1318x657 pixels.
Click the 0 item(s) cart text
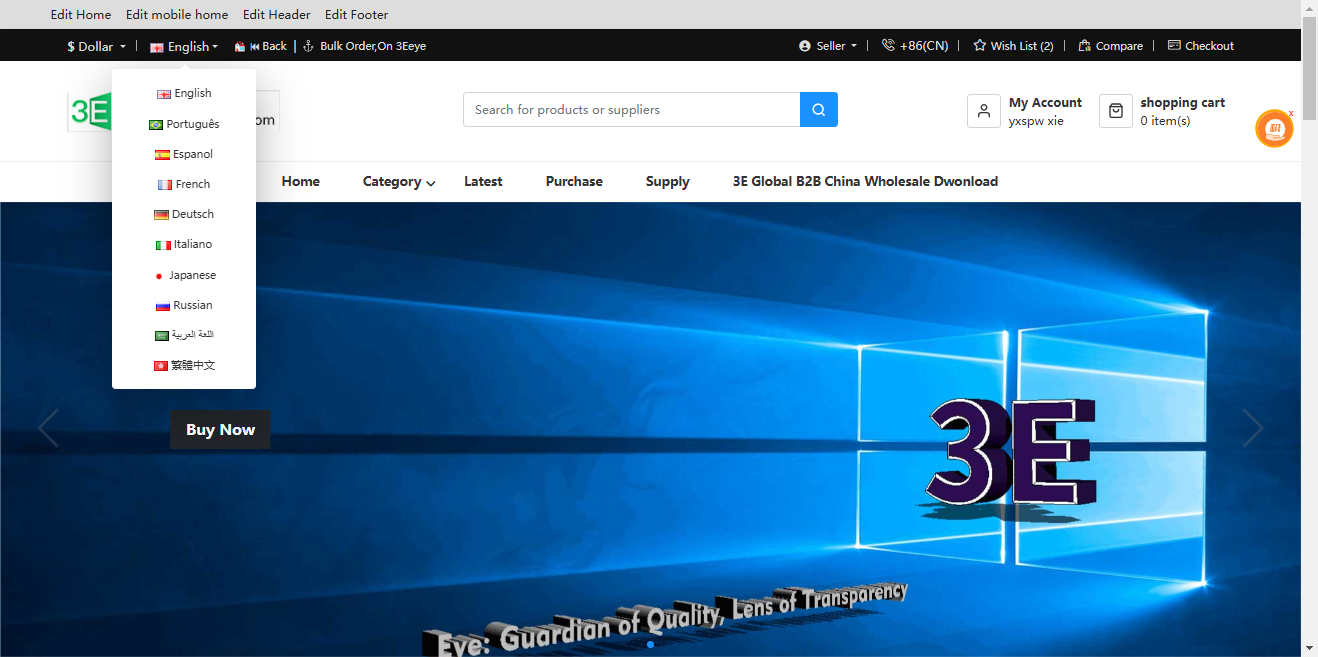point(1165,121)
